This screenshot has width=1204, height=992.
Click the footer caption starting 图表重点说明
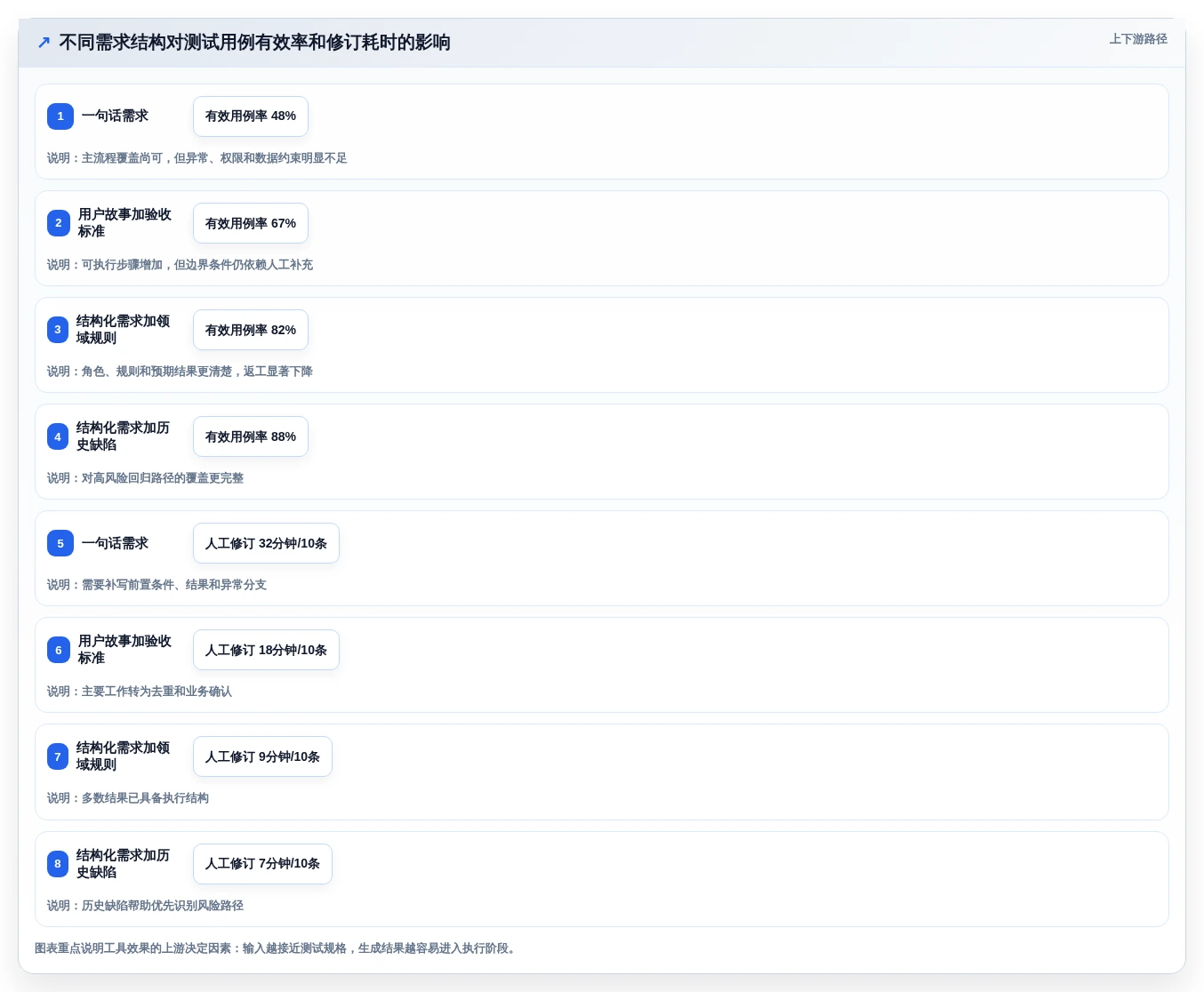277,948
